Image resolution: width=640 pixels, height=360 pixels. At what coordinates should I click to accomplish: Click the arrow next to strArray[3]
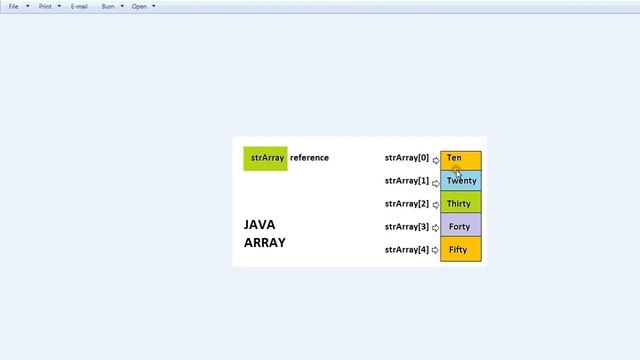[436, 228]
